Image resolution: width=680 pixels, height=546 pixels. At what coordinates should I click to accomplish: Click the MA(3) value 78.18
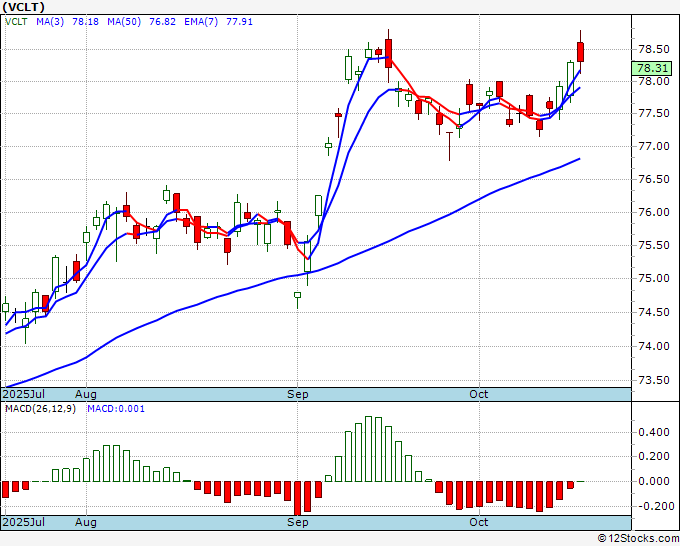[85, 22]
